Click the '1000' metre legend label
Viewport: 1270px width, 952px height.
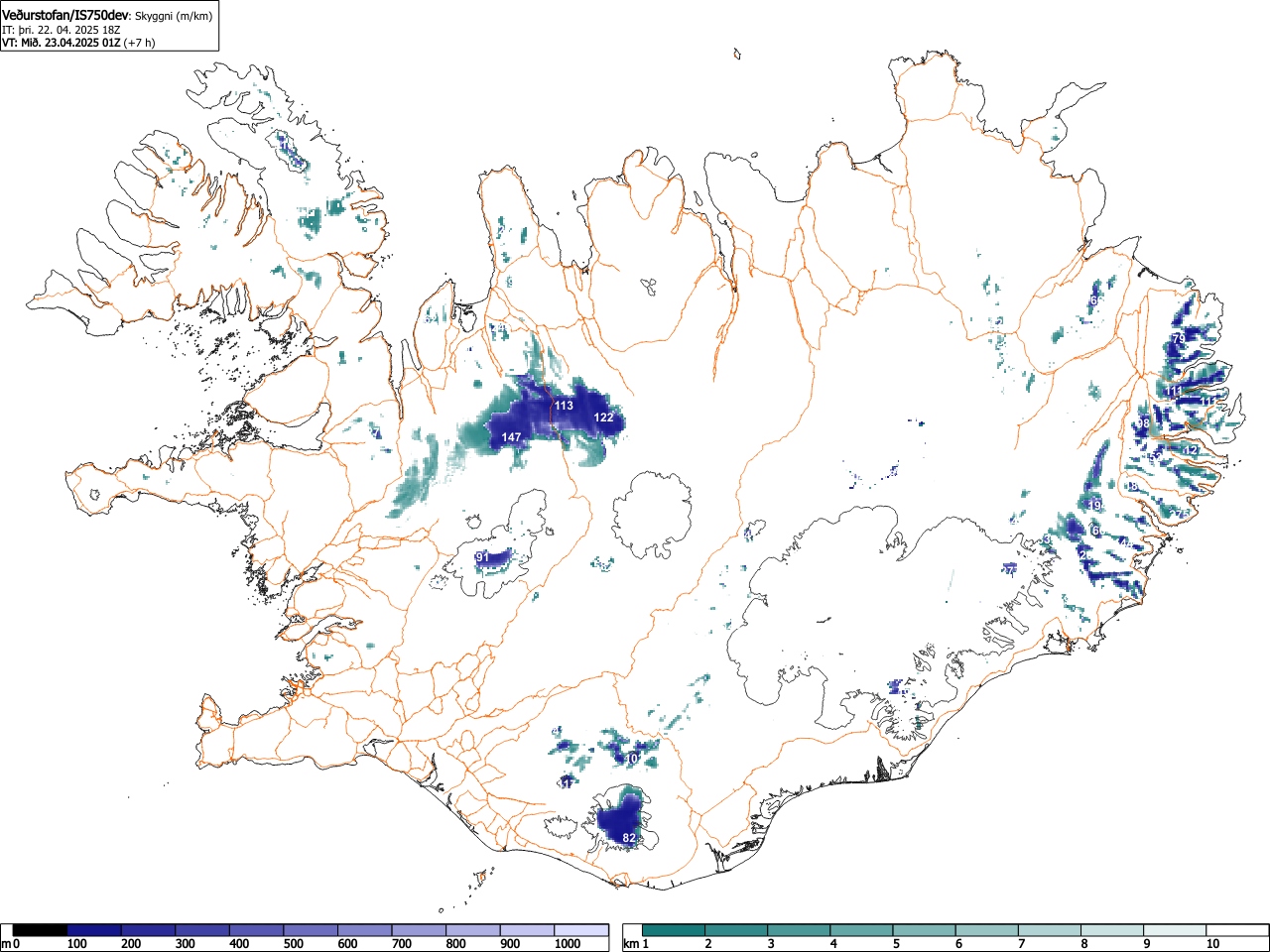[567, 944]
